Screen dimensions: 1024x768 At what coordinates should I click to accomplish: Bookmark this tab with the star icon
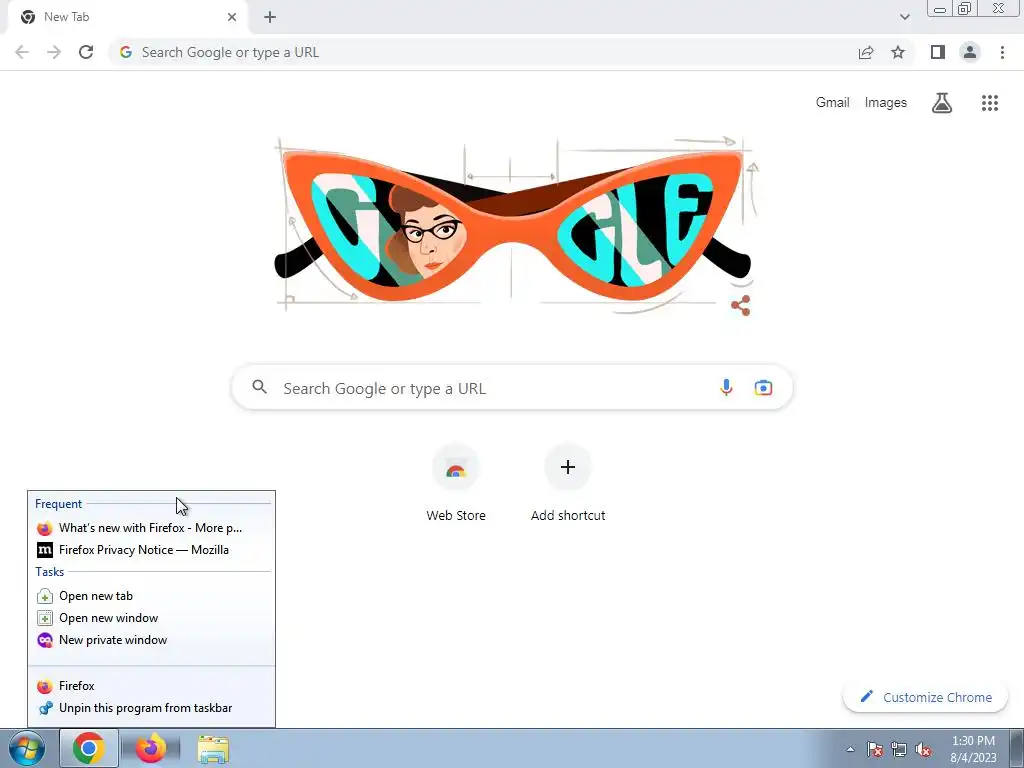898,52
